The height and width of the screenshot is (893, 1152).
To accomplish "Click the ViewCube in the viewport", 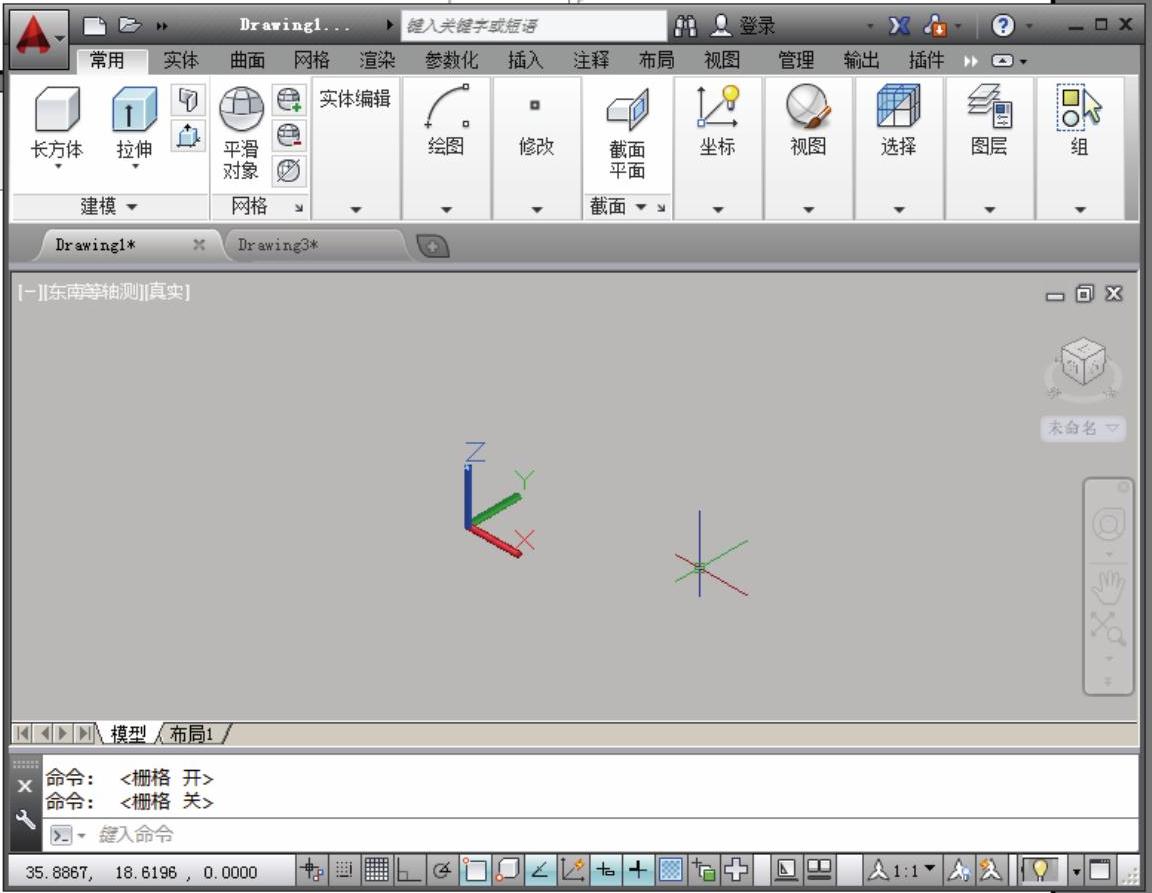I will [x=1082, y=362].
